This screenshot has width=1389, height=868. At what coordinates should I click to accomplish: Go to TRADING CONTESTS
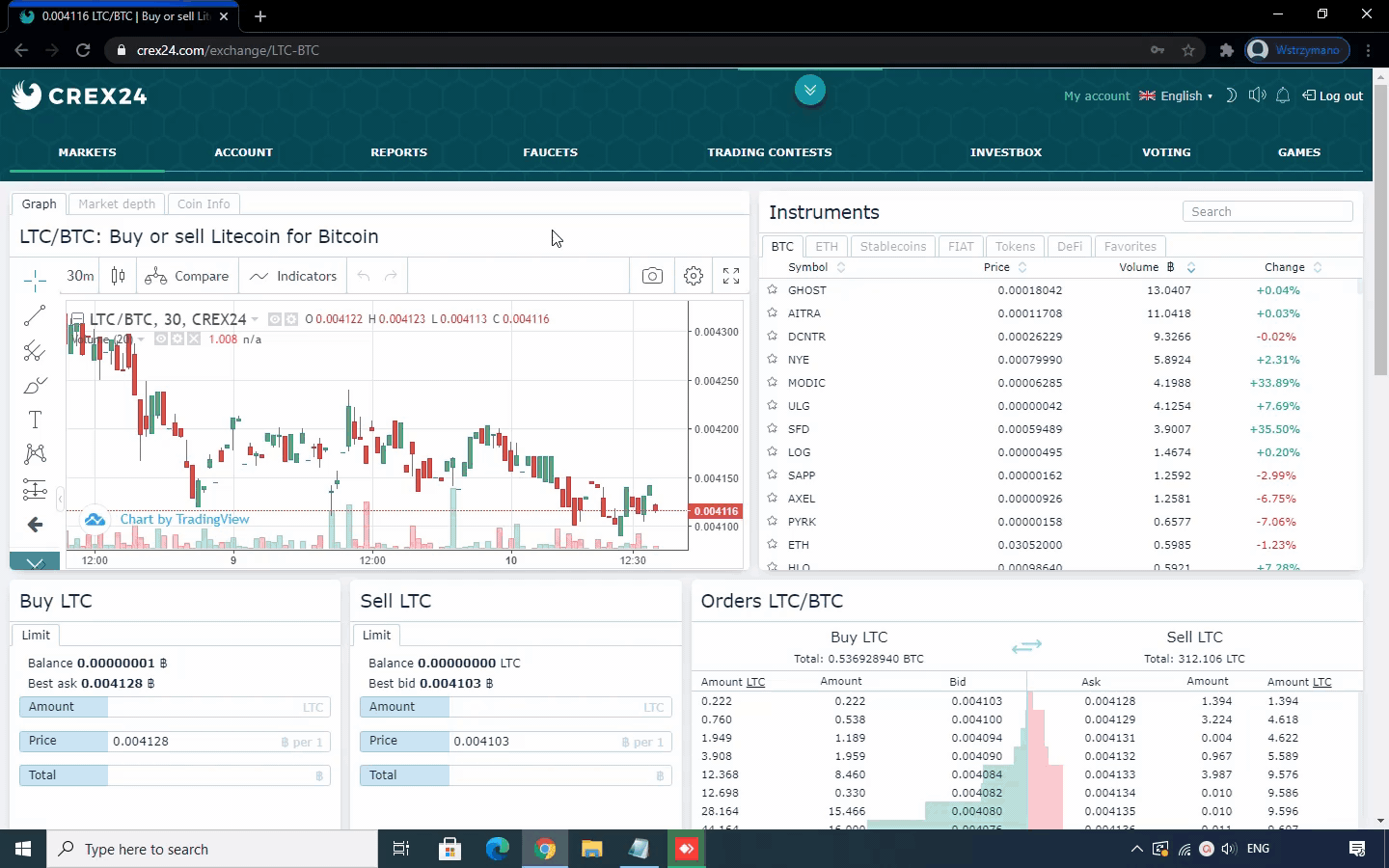tap(769, 152)
